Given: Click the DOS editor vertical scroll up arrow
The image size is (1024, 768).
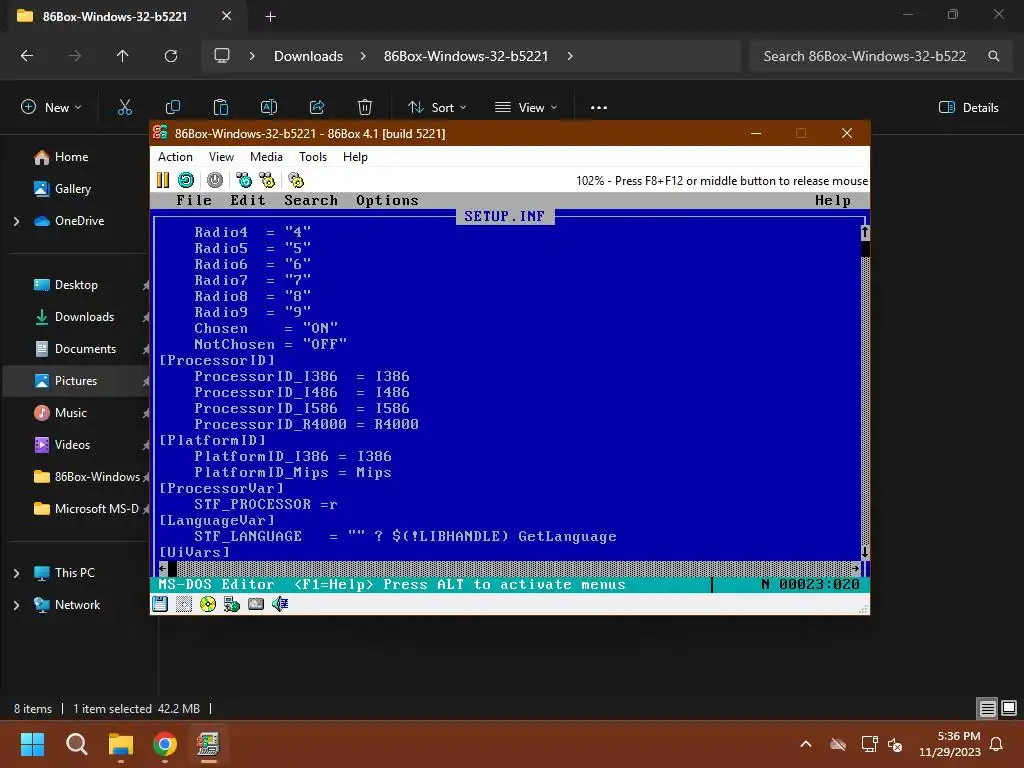Looking at the screenshot, I should (x=865, y=232).
